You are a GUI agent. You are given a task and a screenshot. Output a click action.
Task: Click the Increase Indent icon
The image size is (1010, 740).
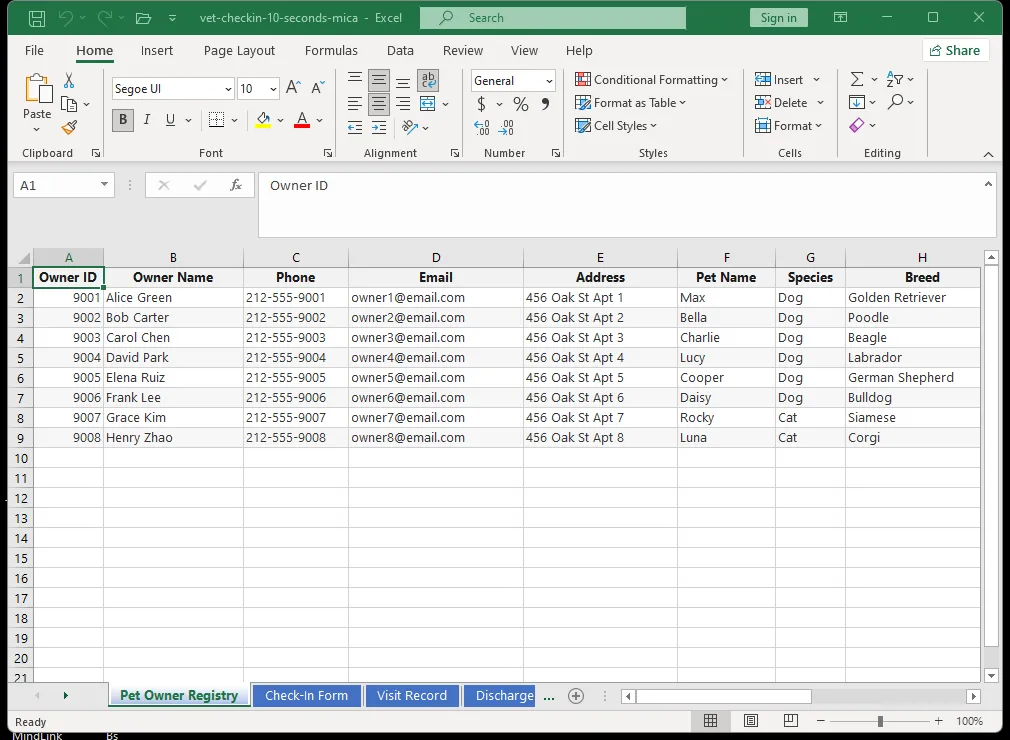(x=379, y=128)
